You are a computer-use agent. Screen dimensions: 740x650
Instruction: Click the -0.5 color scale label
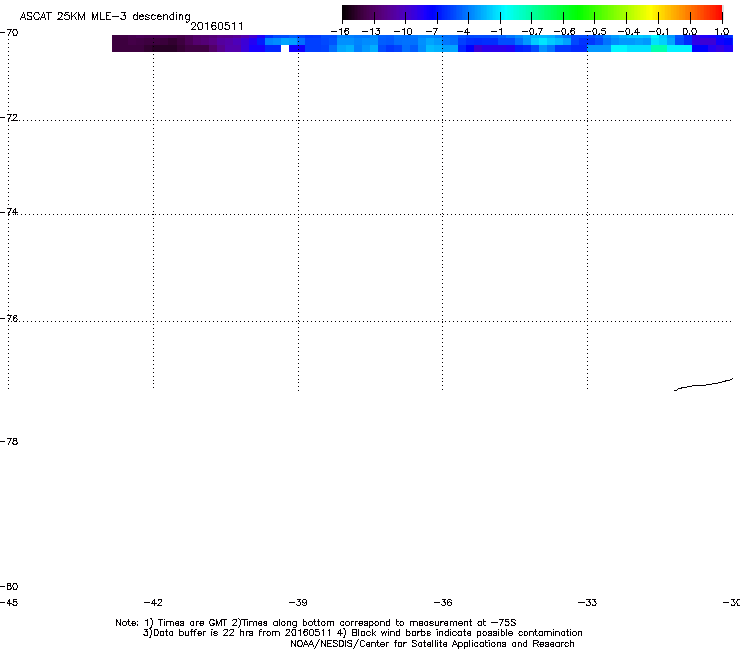(x=596, y=32)
